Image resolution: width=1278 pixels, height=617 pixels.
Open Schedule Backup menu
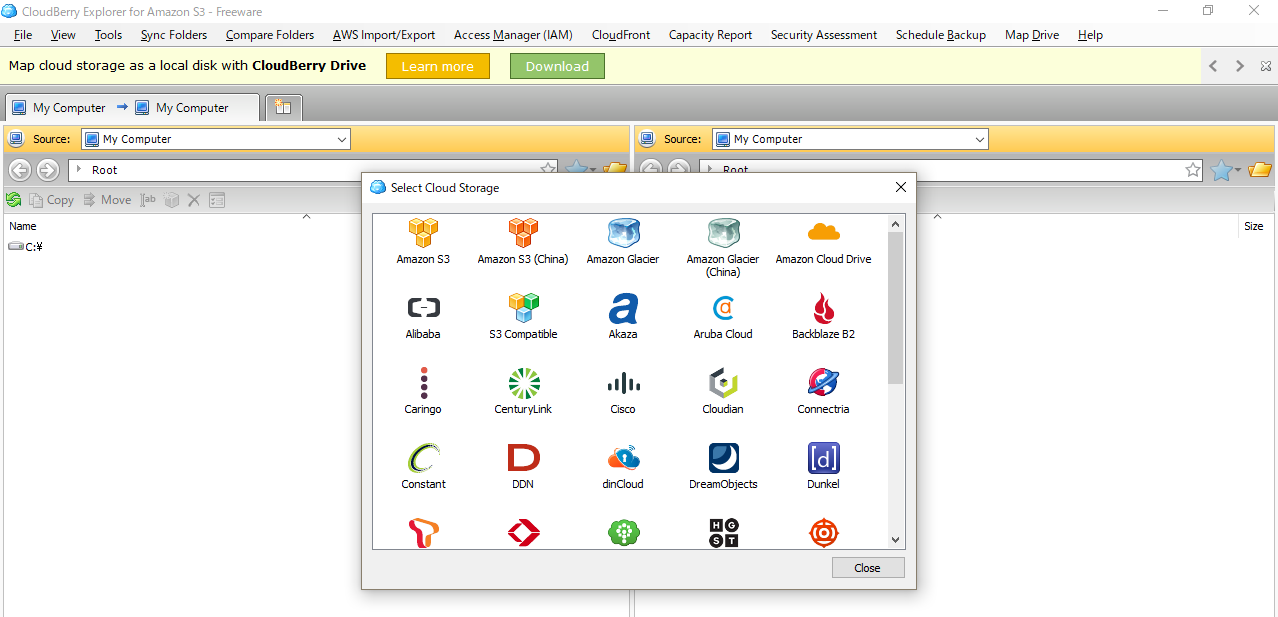point(941,34)
